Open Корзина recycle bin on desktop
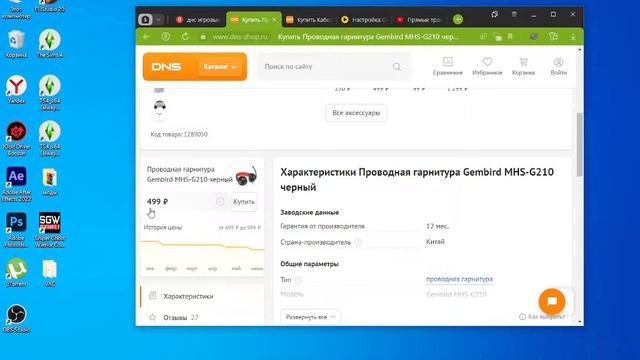The image size is (640, 360). [16, 43]
